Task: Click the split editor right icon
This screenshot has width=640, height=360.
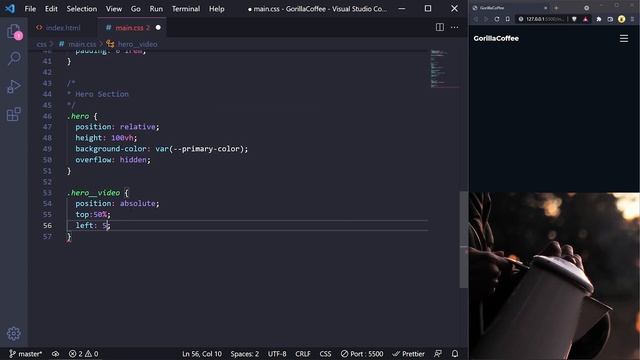Action: (x=440, y=27)
